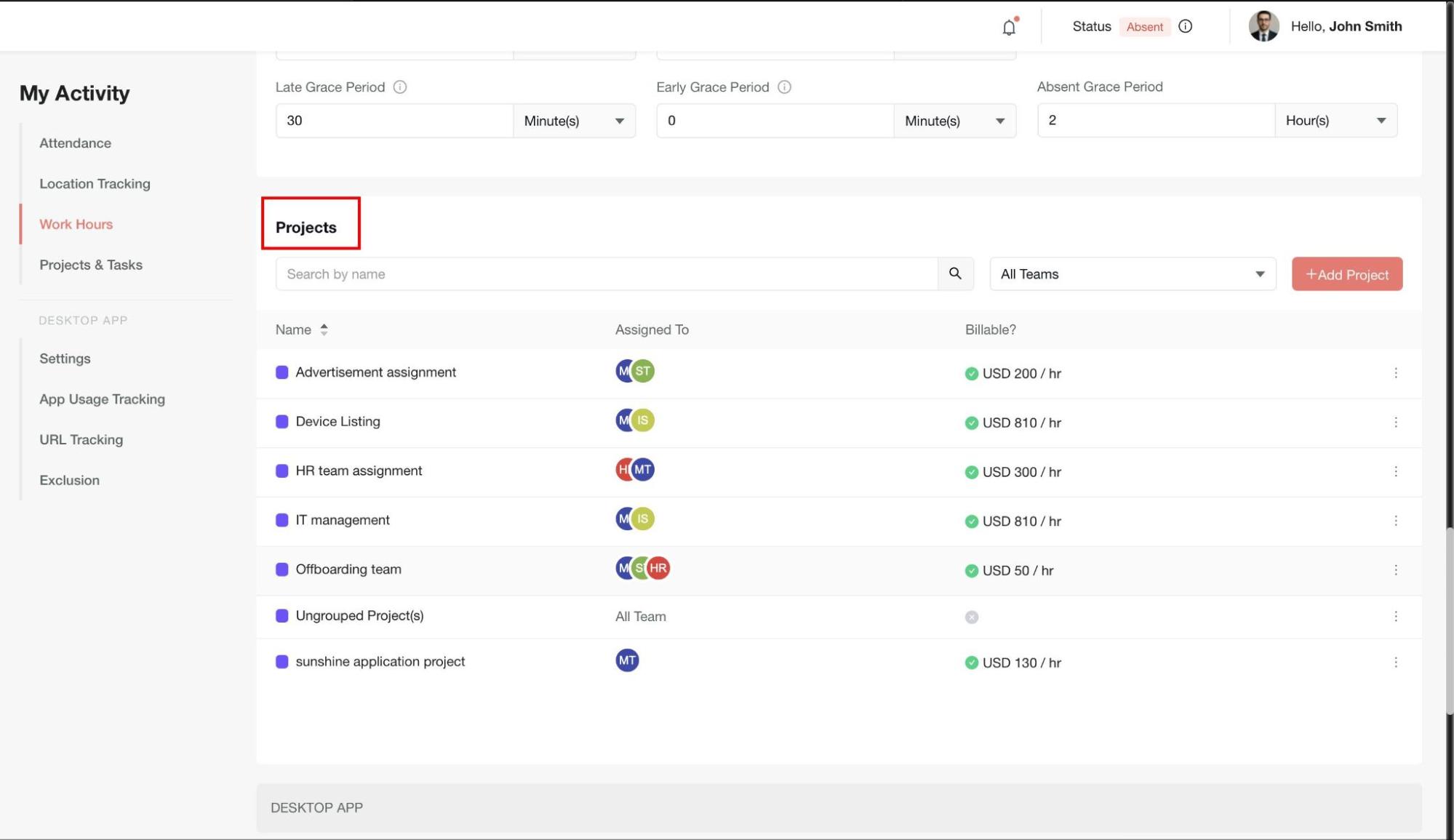Click Device Listing billable green checkmark
The width and height of the screenshot is (1454, 840).
coord(971,423)
